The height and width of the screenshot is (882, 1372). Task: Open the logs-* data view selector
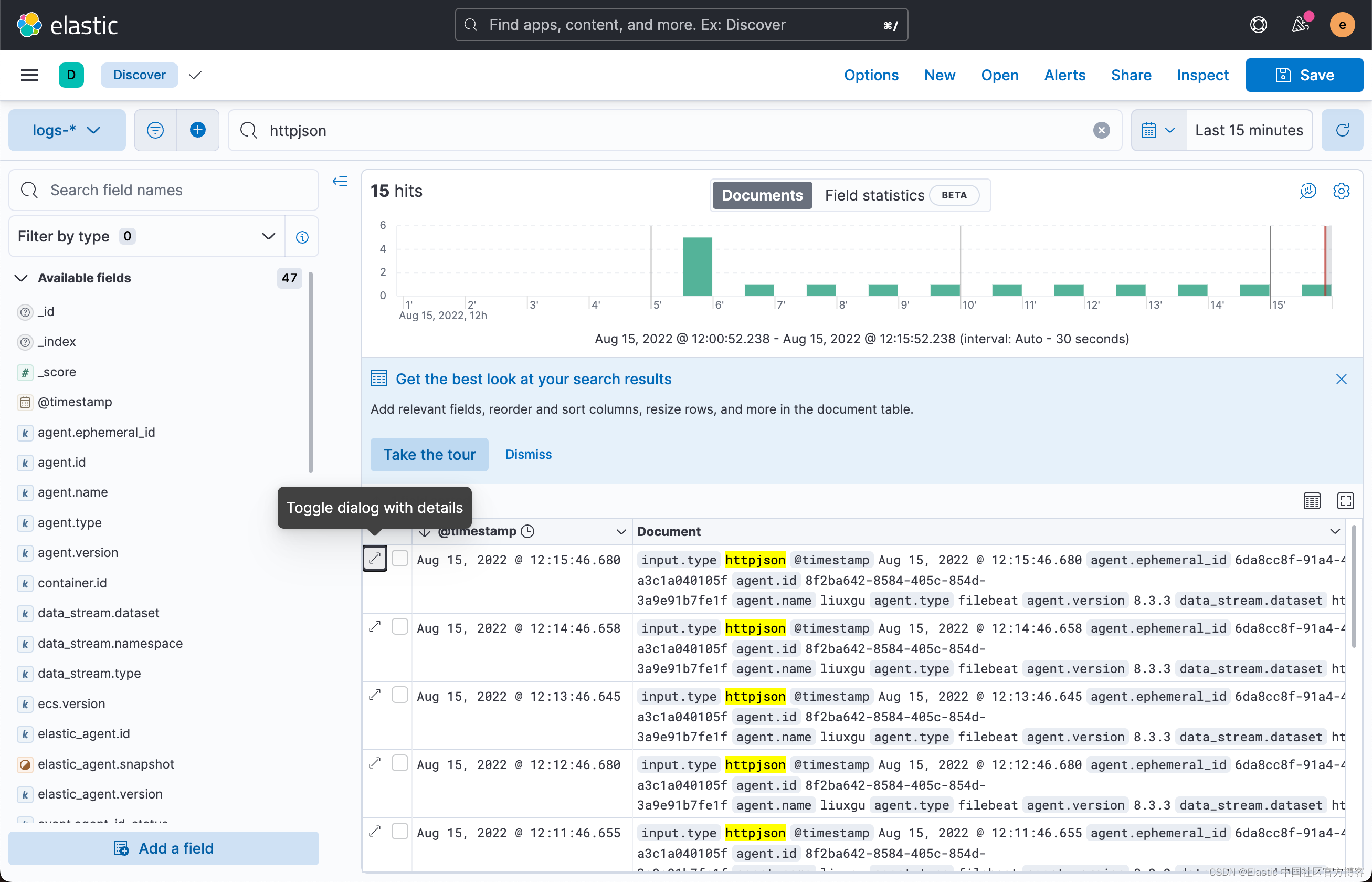click(67, 130)
